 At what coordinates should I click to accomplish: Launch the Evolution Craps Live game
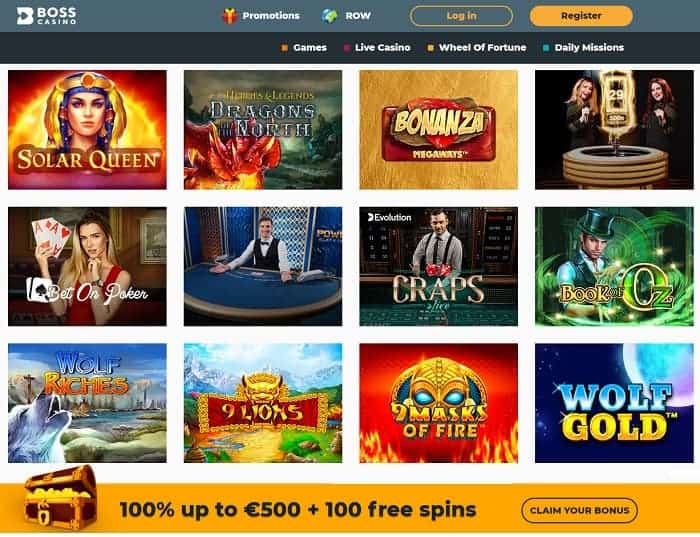[x=438, y=266]
